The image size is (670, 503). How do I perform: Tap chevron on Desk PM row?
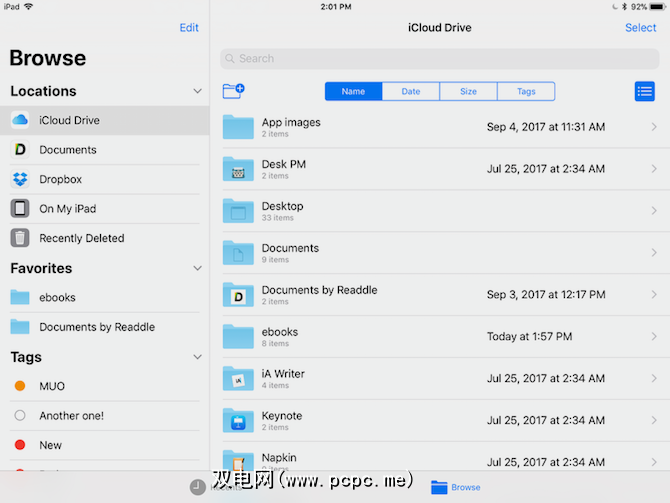(x=654, y=169)
